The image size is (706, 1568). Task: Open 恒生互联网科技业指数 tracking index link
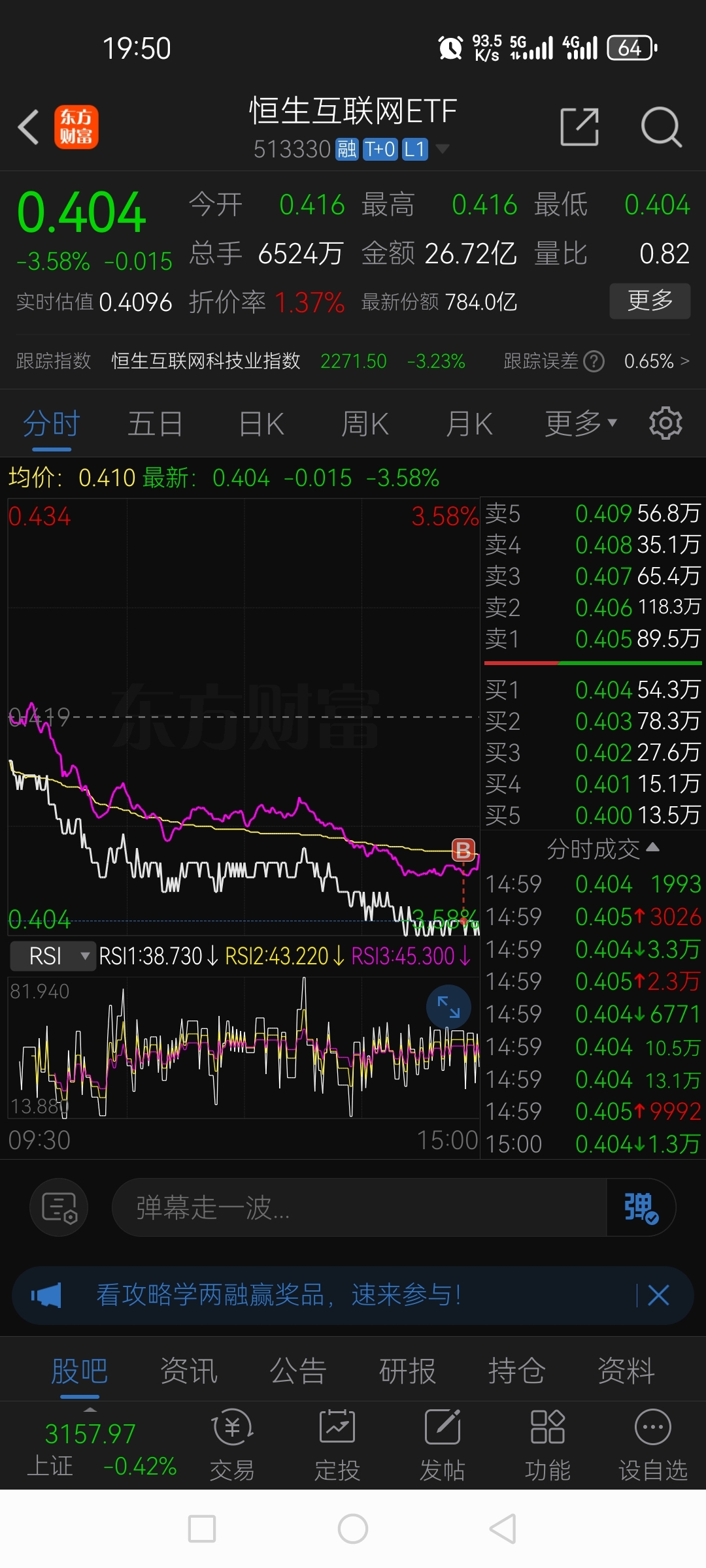(206, 361)
